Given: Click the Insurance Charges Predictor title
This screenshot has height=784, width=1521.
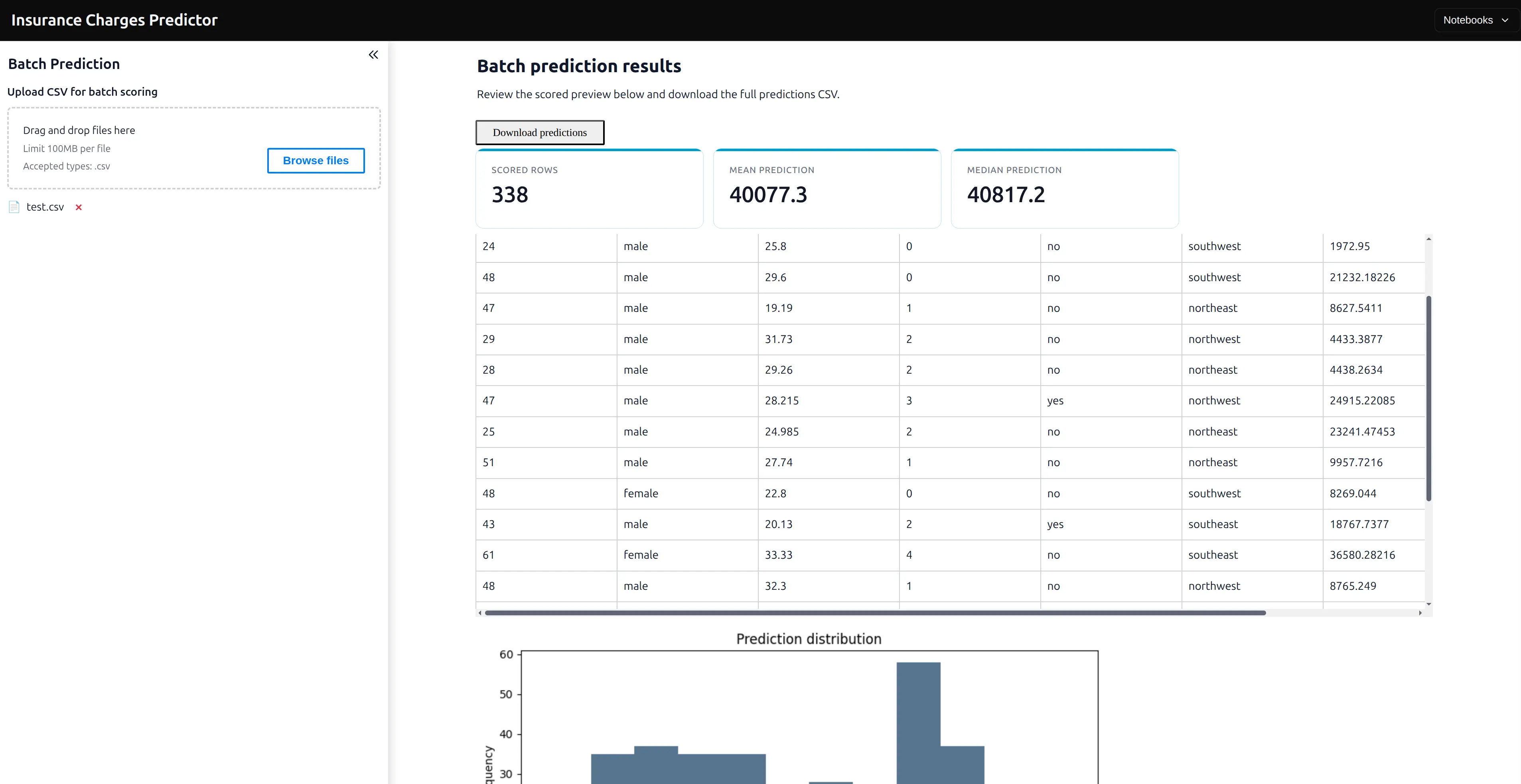Looking at the screenshot, I should (114, 20).
